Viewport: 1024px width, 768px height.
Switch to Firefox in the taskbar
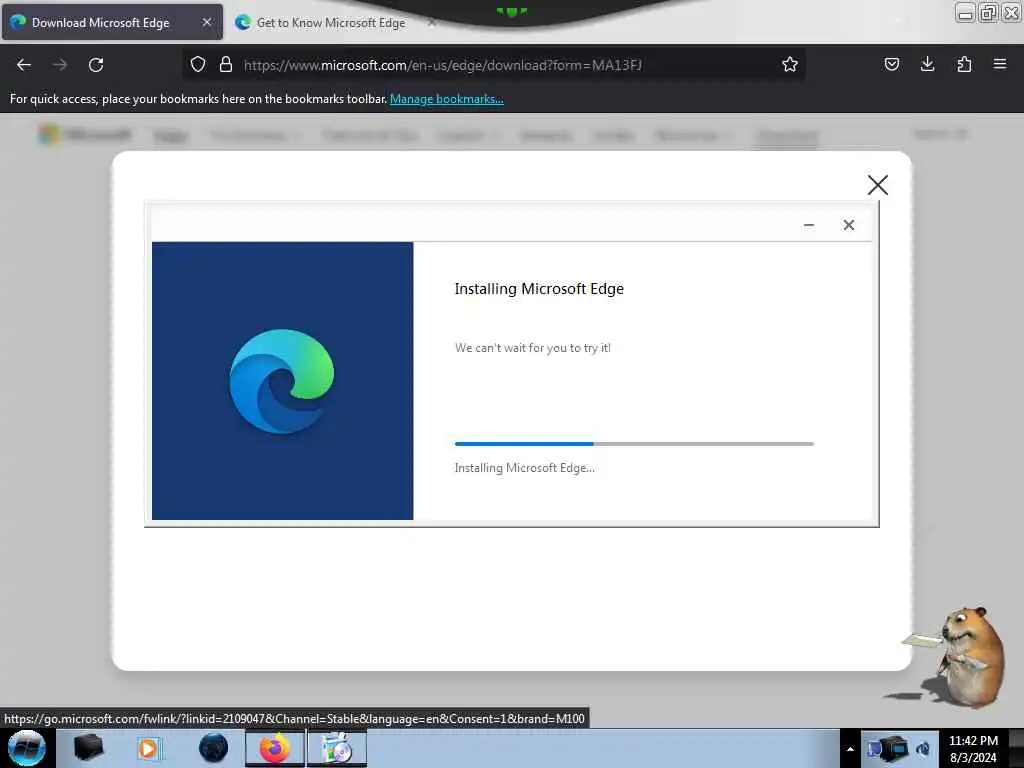(275, 748)
